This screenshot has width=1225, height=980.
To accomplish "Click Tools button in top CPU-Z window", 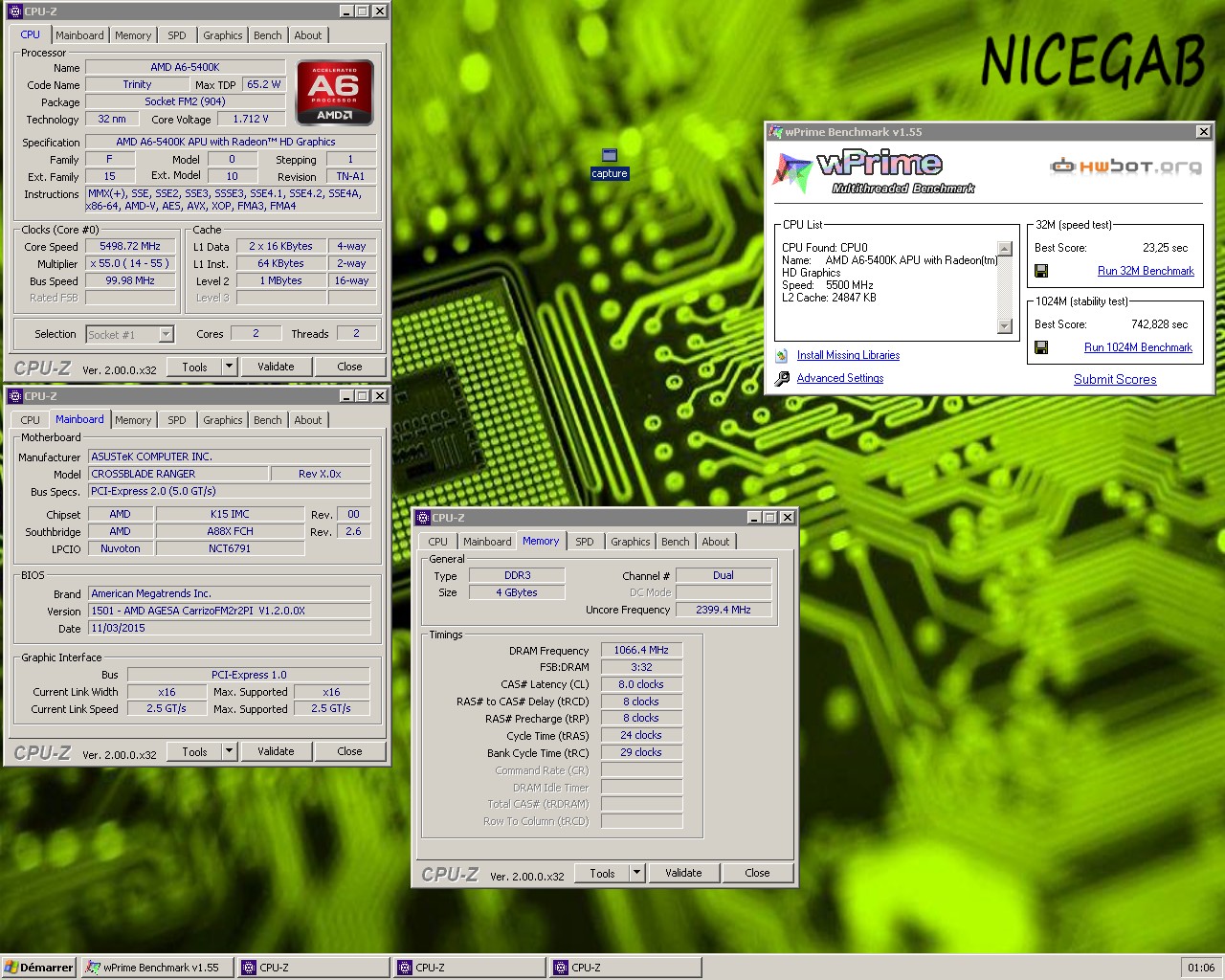I will coord(194,367).
